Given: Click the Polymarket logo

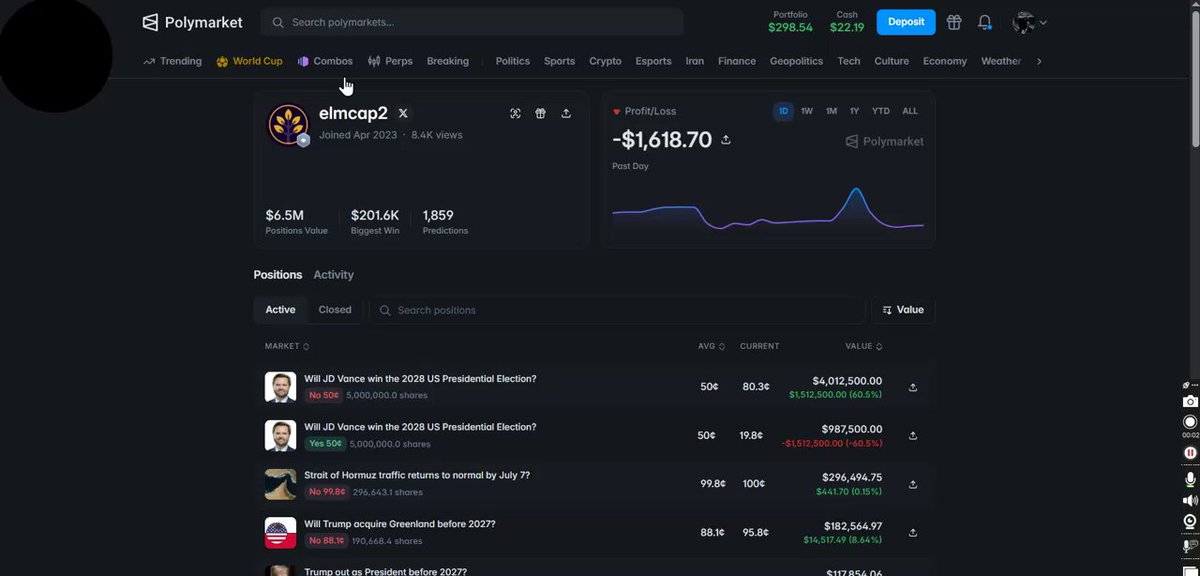Looking at the screenshot, I should tap(194, 22).
